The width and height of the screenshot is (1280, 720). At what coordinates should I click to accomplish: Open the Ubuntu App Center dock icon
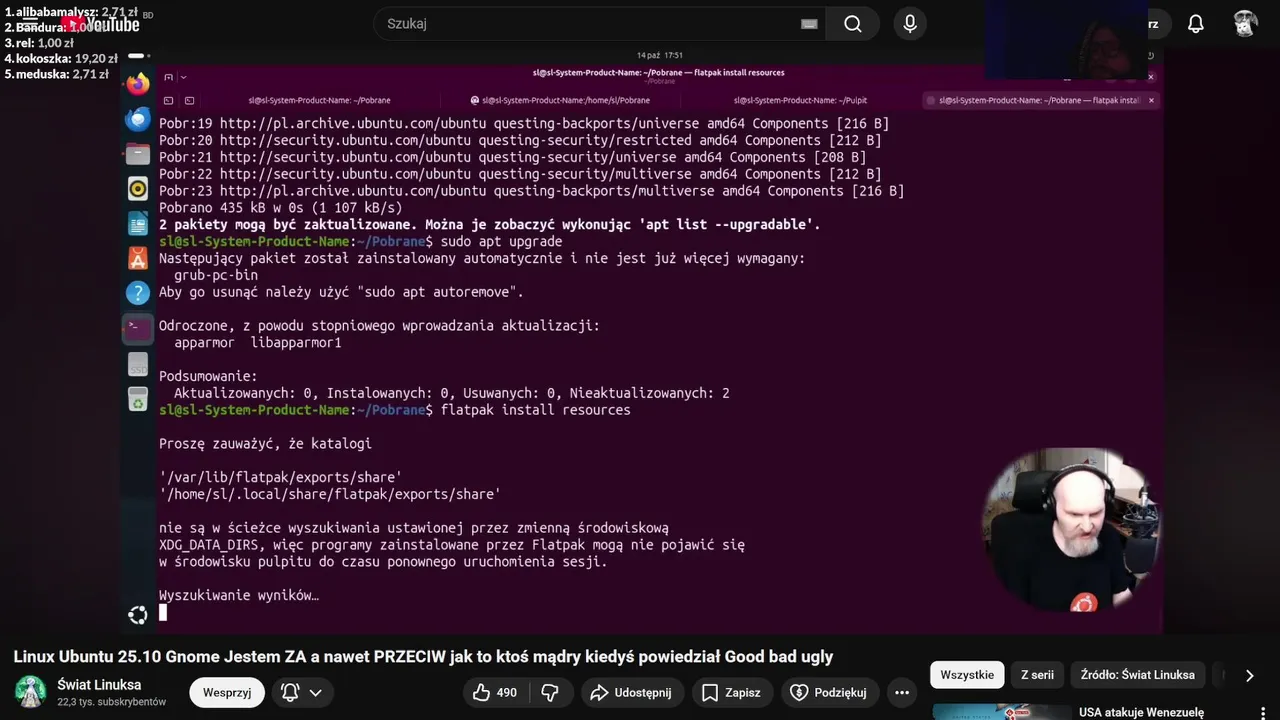[138, 259]
